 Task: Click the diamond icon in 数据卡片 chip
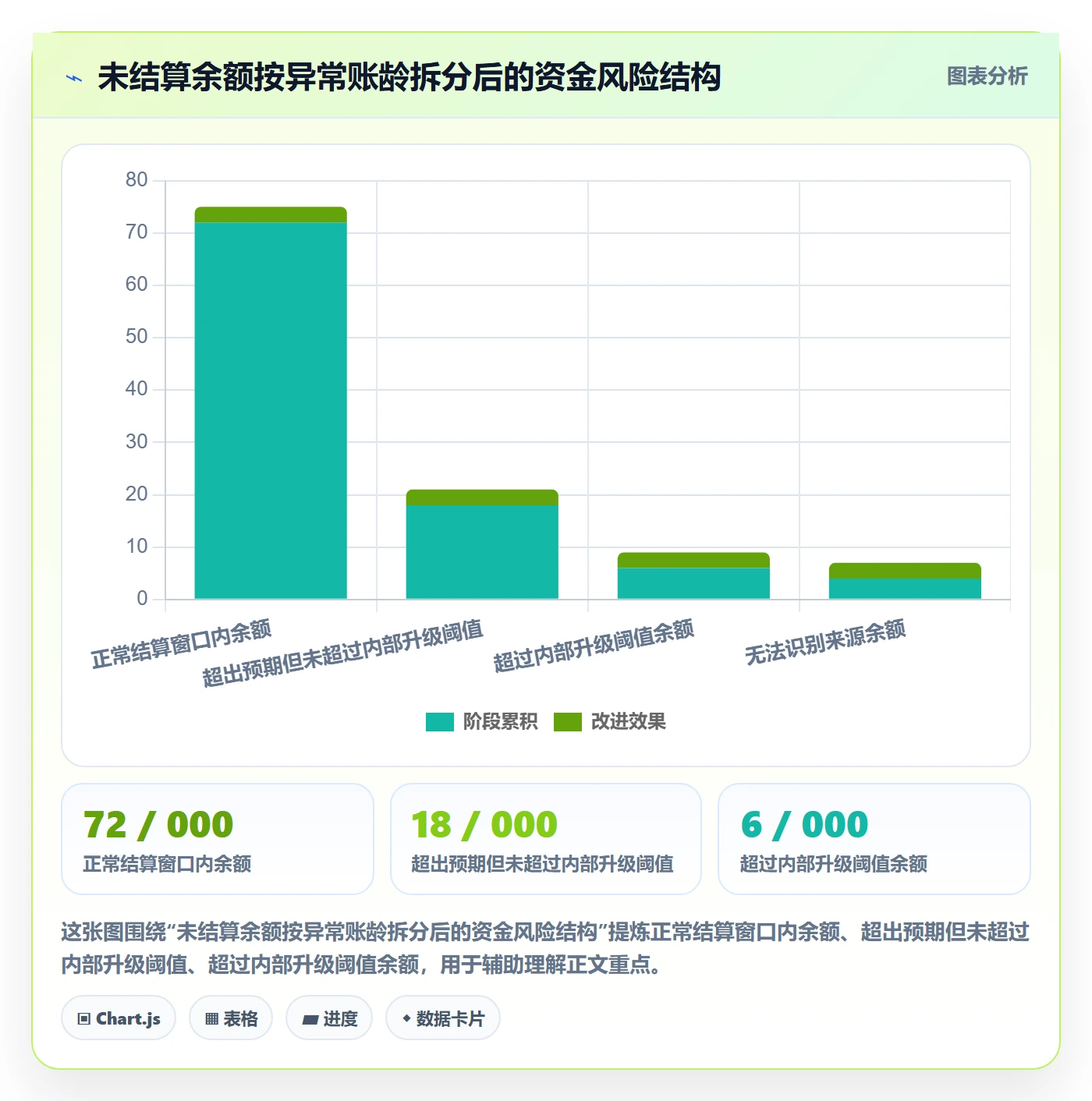coord(406,1018)
